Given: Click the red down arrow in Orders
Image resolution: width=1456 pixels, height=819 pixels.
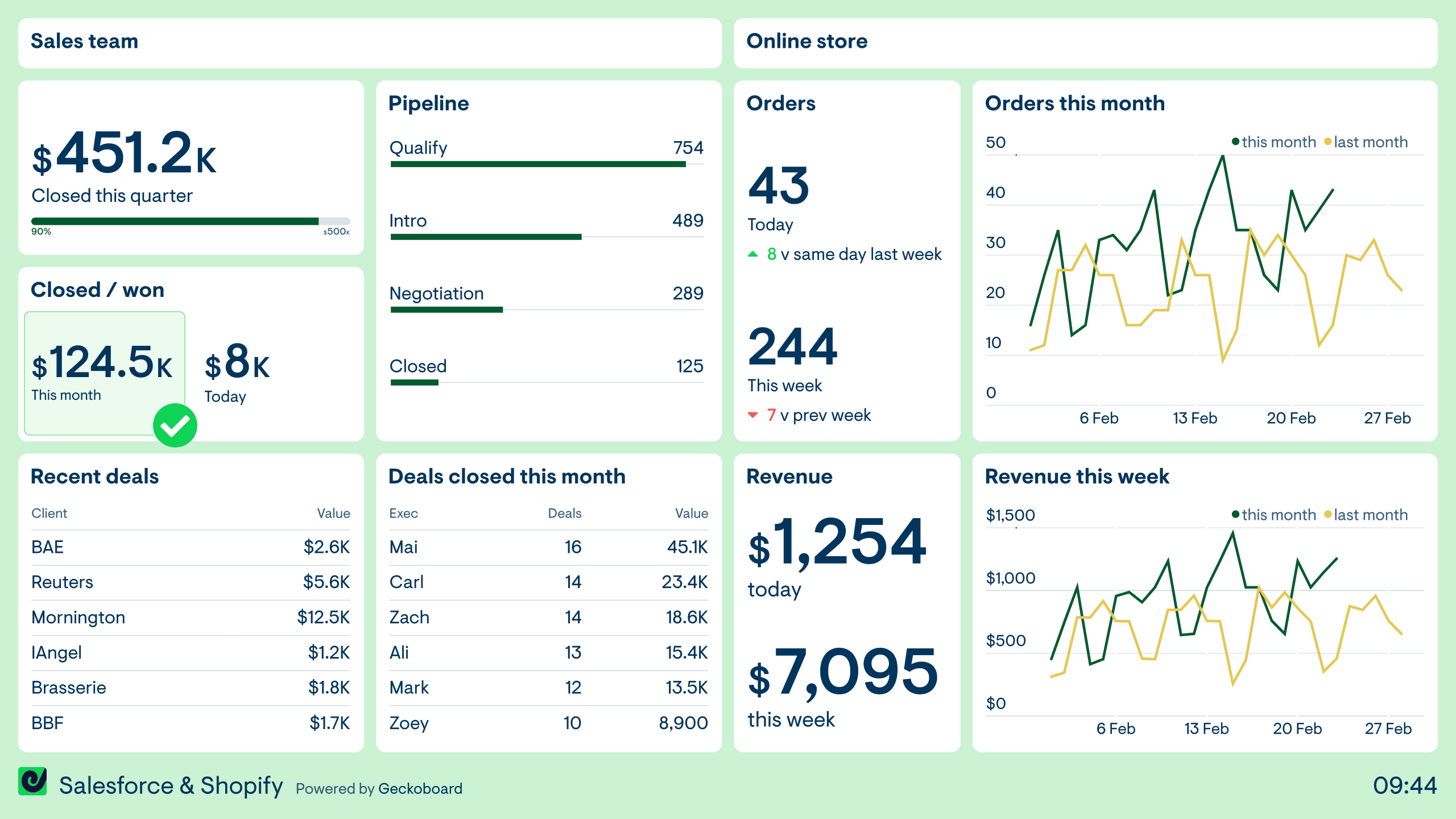Looking at the screenshot, I should coord(753,415).
